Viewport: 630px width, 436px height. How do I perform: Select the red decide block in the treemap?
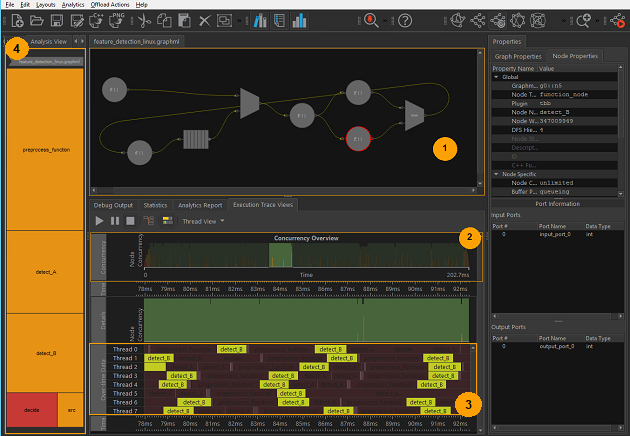(32, 408)
